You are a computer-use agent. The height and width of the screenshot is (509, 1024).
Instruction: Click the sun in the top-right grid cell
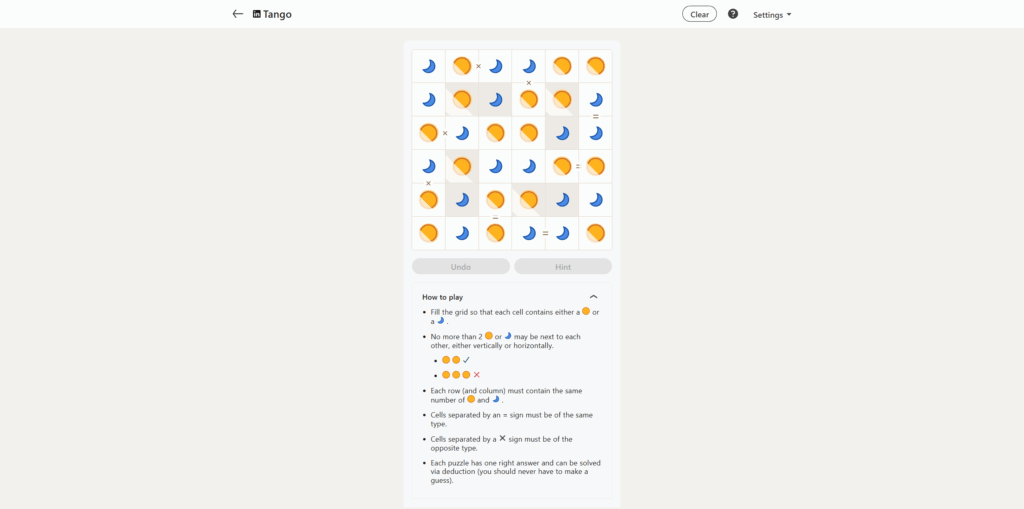click(595, 66)
